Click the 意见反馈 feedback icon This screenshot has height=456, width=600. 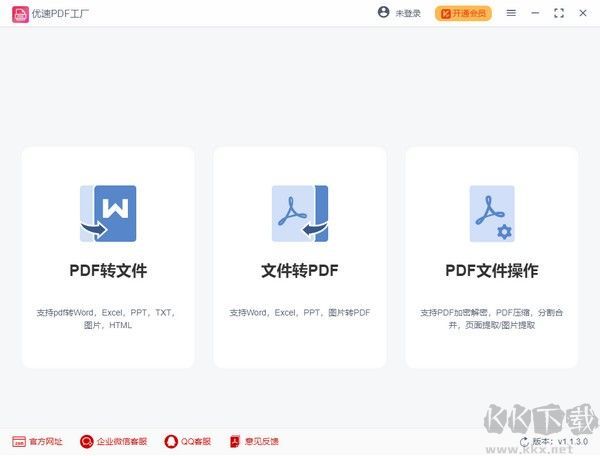pos(235,441)
